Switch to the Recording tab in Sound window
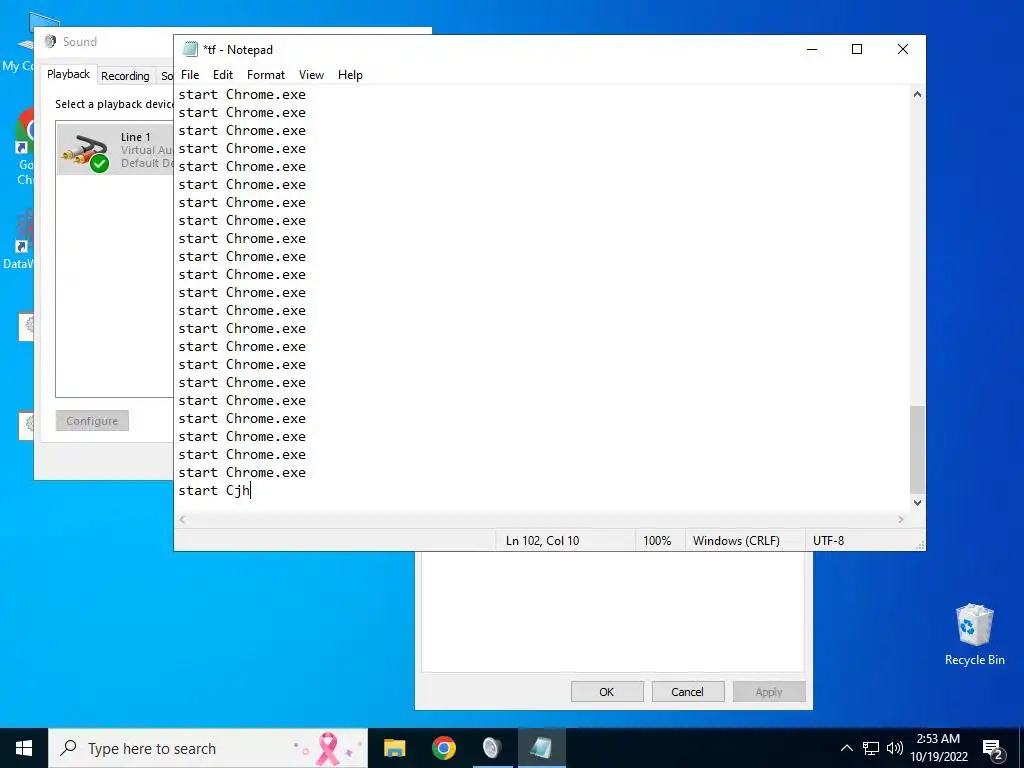 [x=125, y=76]
